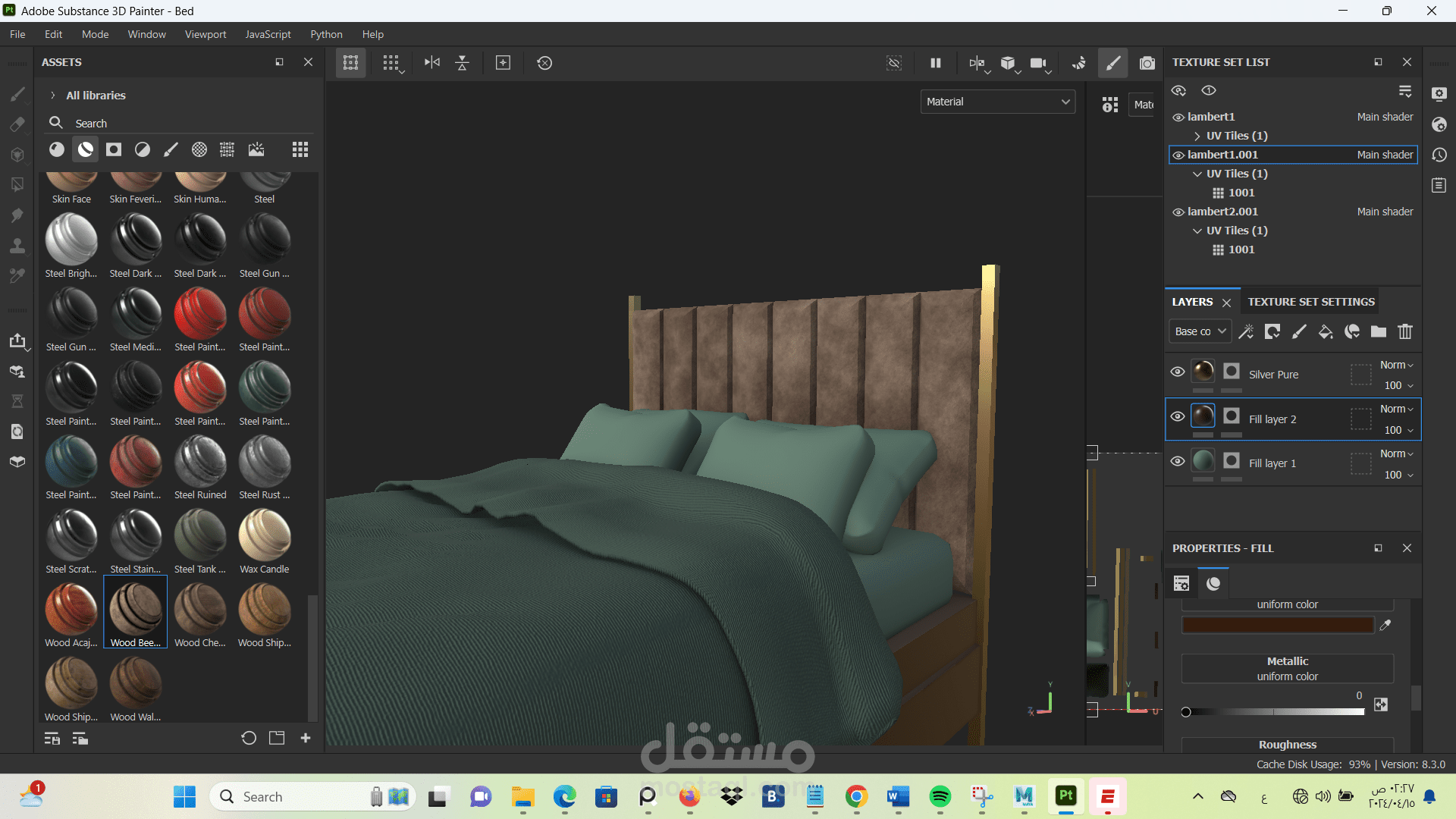Select the Fill layer 2 layer name
The width and height of the screenshot is (1456, 819).
point(1272,419)
